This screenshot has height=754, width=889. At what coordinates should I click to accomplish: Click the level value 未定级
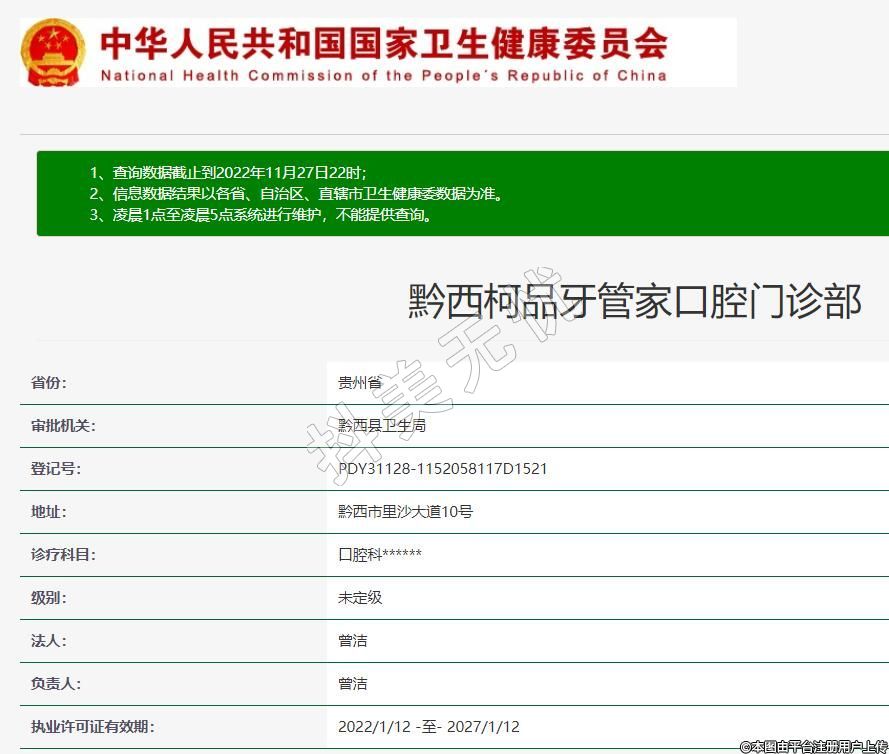point(360,598)
